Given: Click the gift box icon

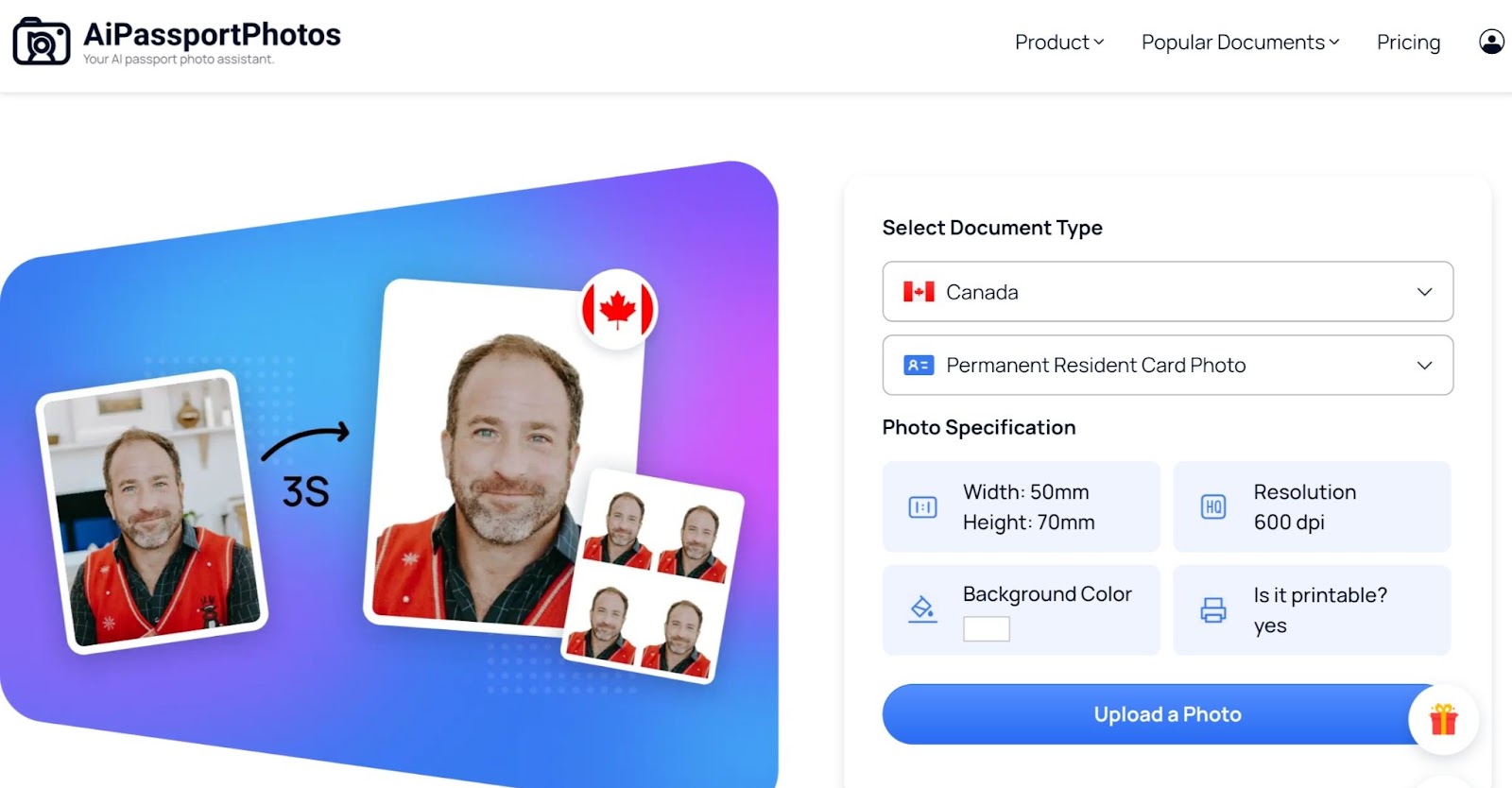Looking at the screenshot, I should (1443, 719).
